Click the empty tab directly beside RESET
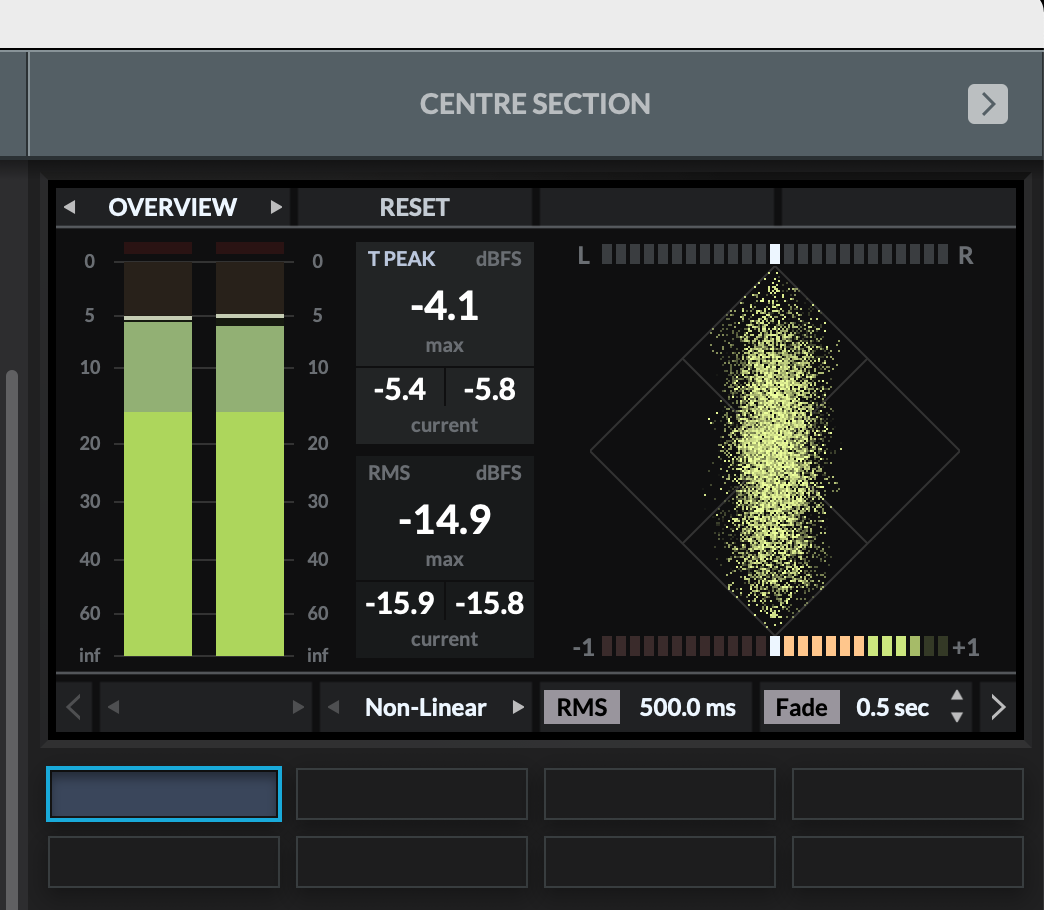Screen dimensions: 1044x910 tap(657, 207)
